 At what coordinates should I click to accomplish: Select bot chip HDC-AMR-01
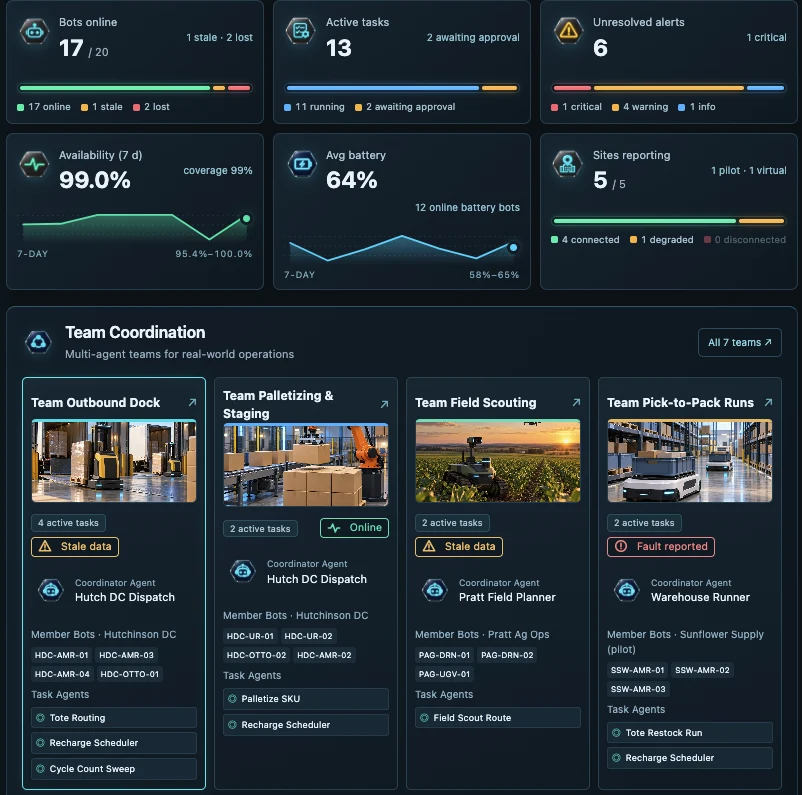(x=61, y=655)
